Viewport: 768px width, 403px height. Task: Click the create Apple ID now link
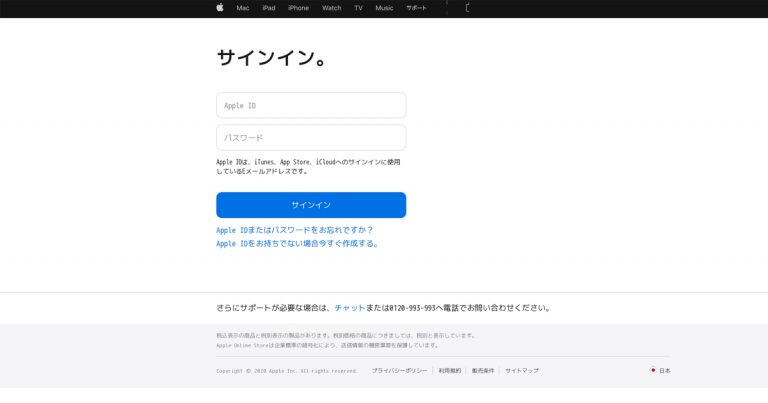[297, 243]
